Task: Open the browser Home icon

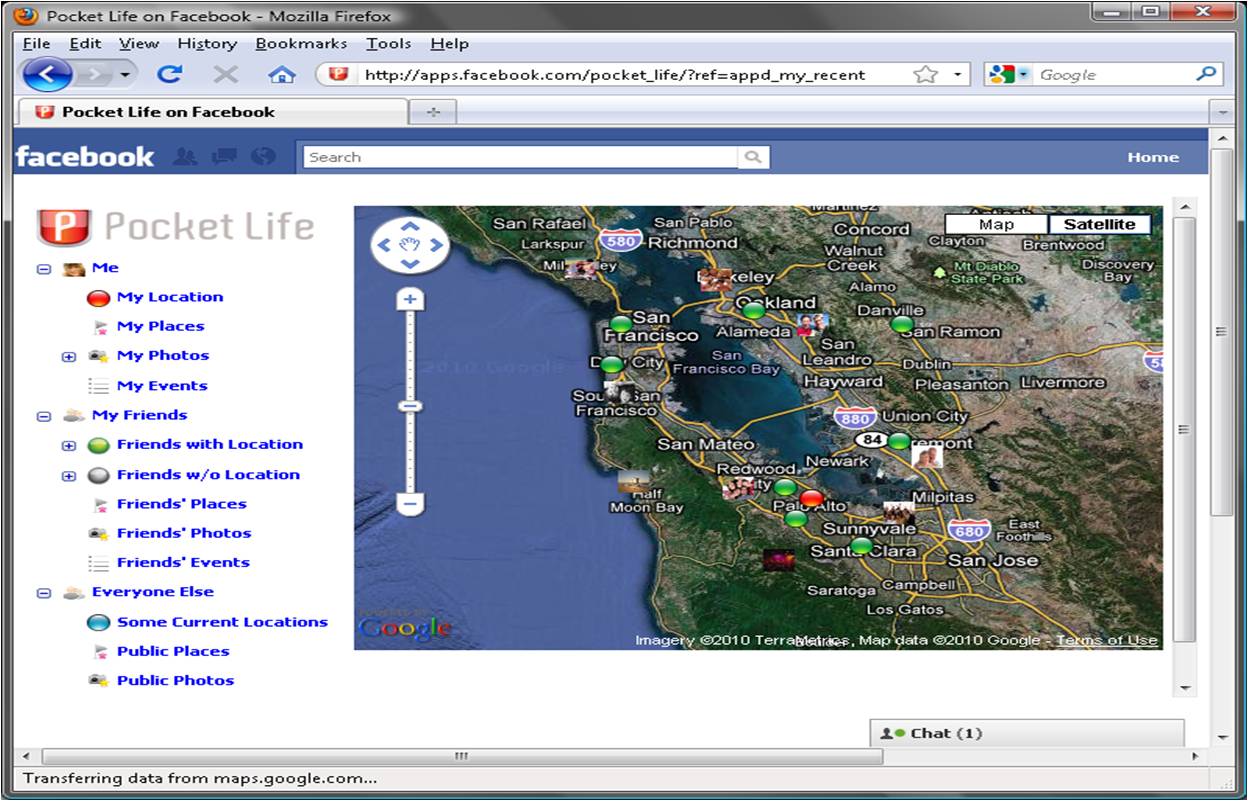Action: [x=283, y=75]
